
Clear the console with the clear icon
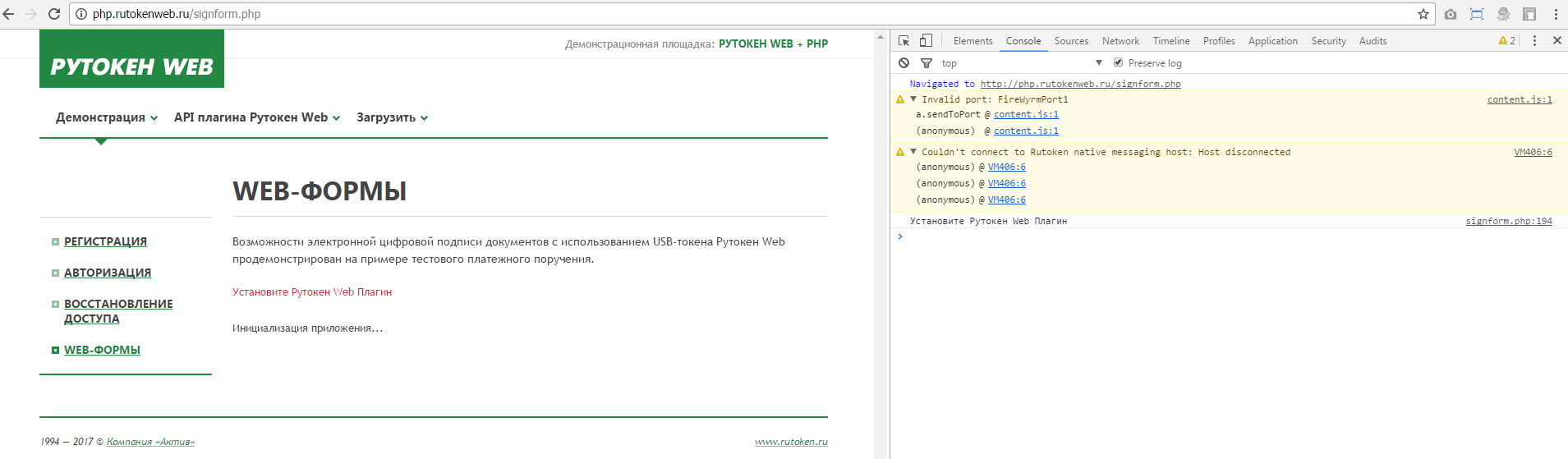click(904, 63)
